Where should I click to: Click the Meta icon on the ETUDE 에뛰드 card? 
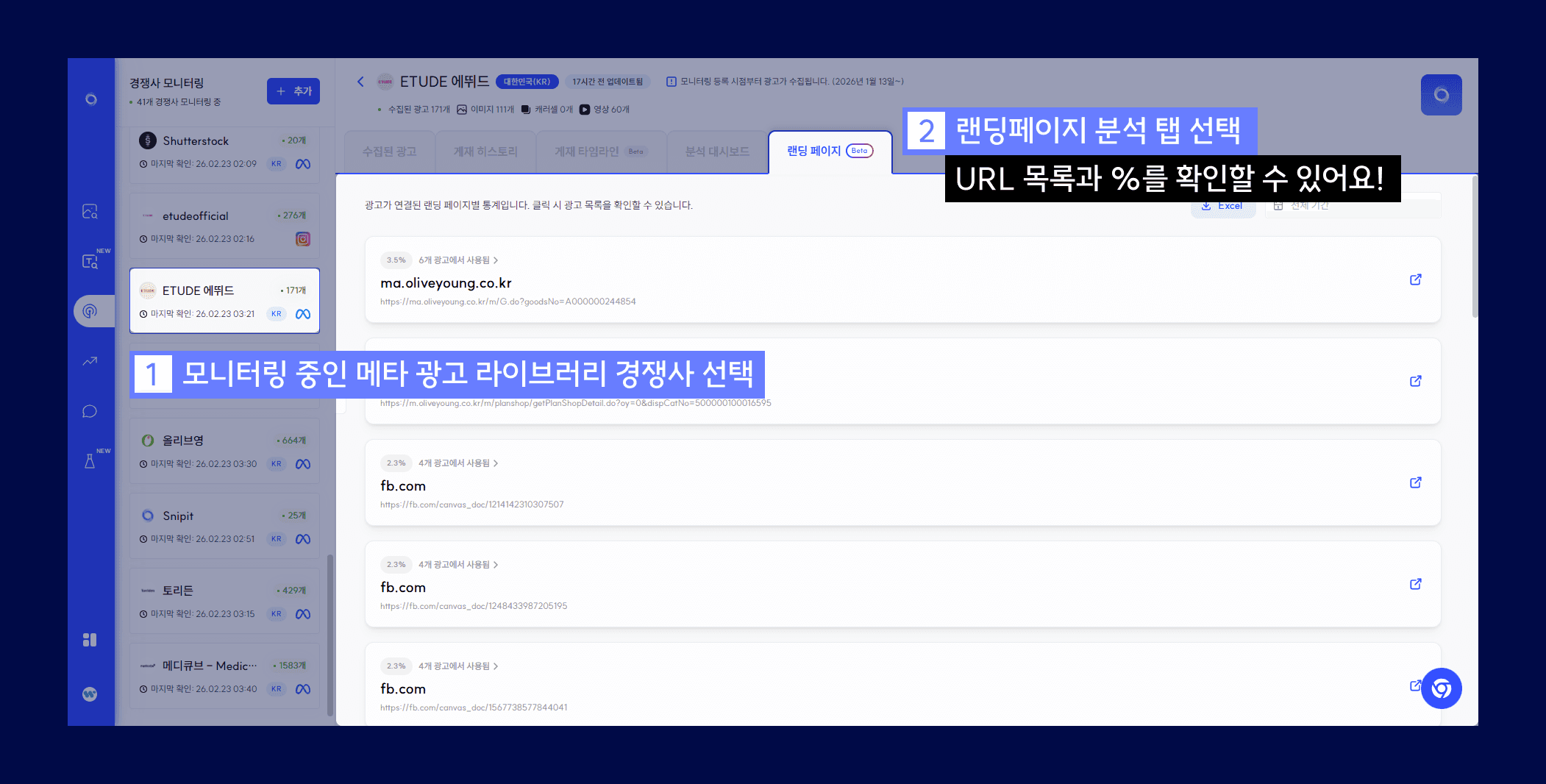303,314
